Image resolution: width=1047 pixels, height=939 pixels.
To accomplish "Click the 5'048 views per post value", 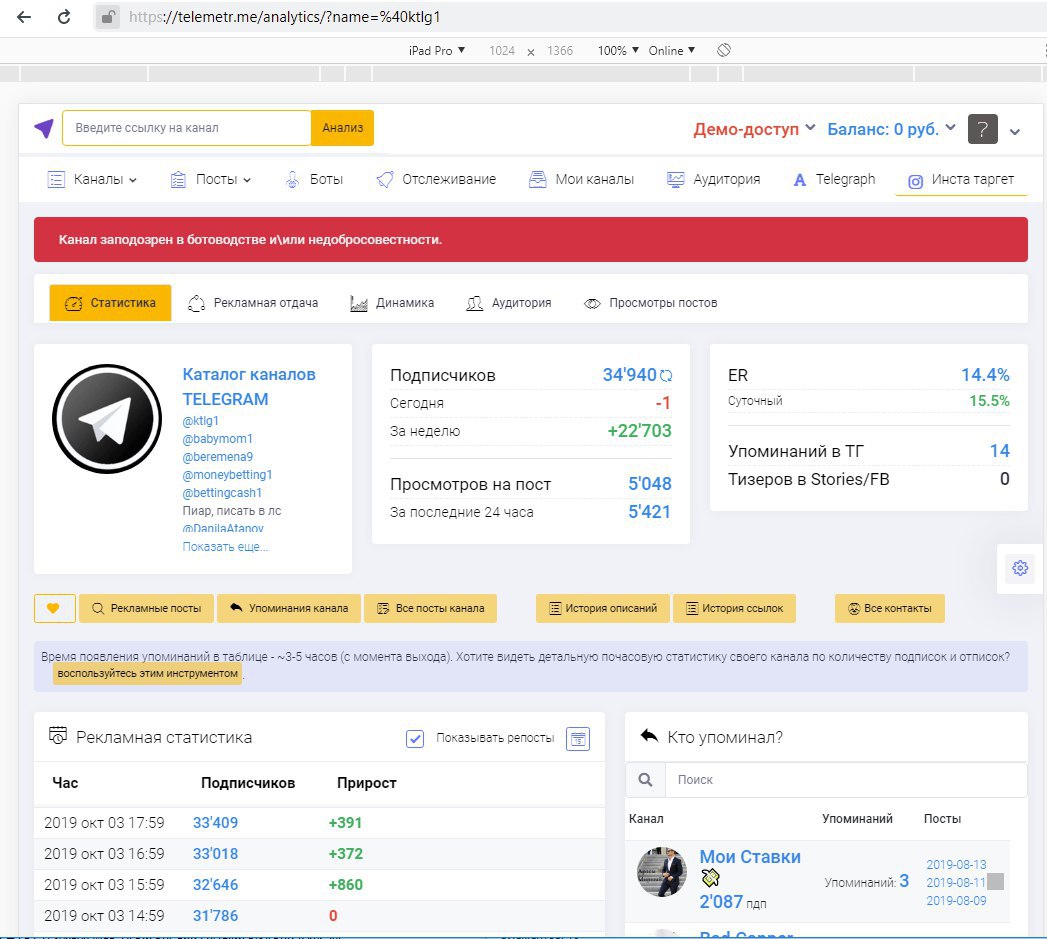I will tap(650, 484).
